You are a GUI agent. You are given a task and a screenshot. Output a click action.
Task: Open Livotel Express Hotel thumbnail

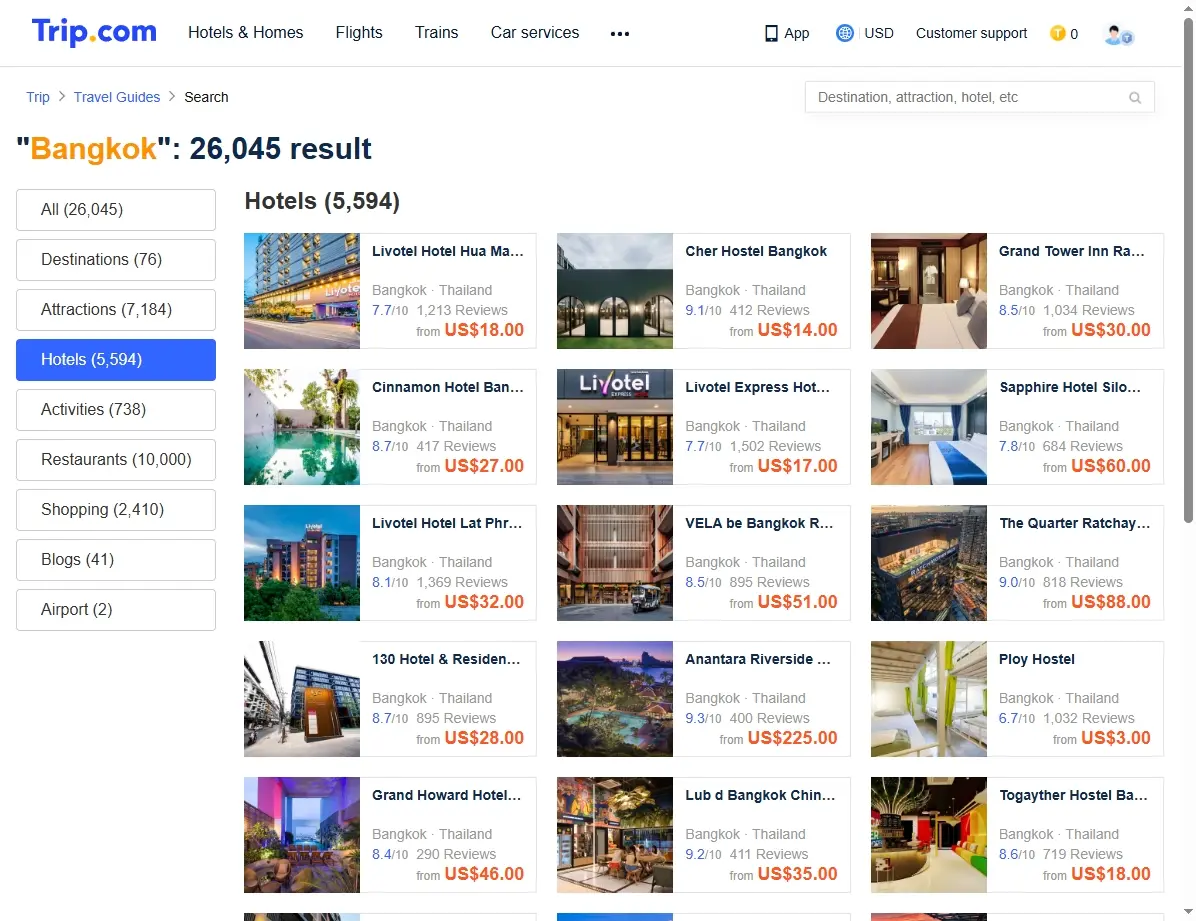615,427
